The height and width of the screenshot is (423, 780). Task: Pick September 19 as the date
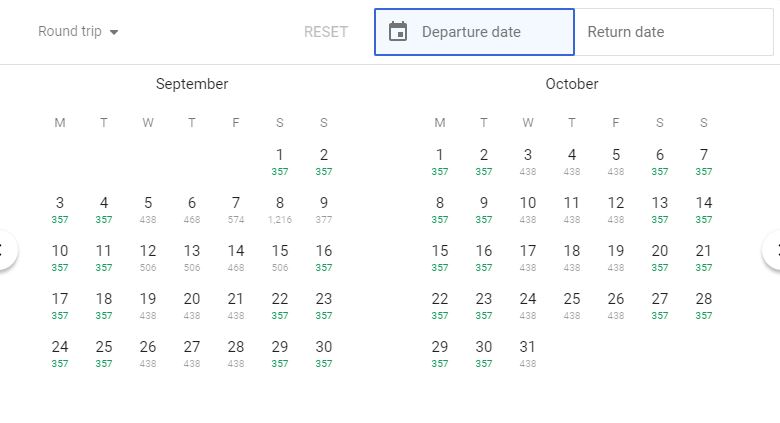tap(148, 304)
